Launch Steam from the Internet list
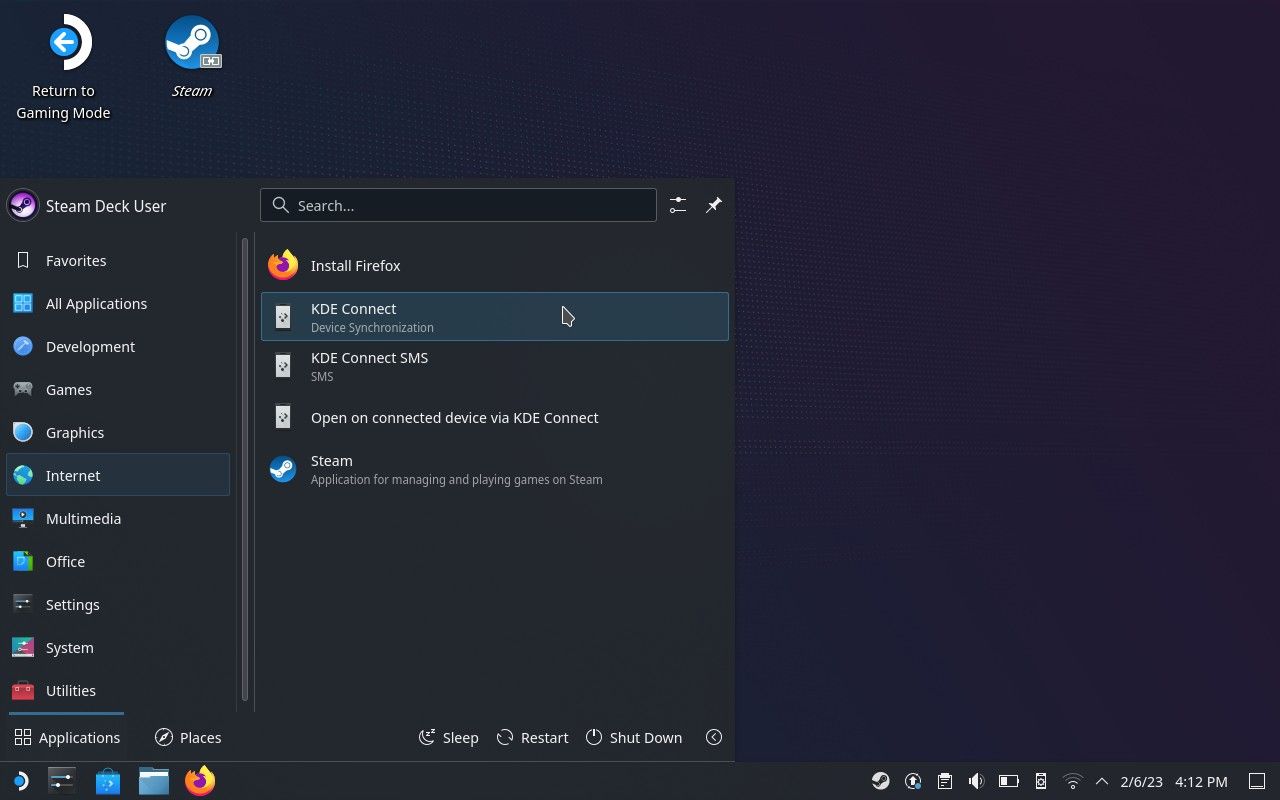Image resolution: width=1280 pixels, height=800 pixels. 495,468
